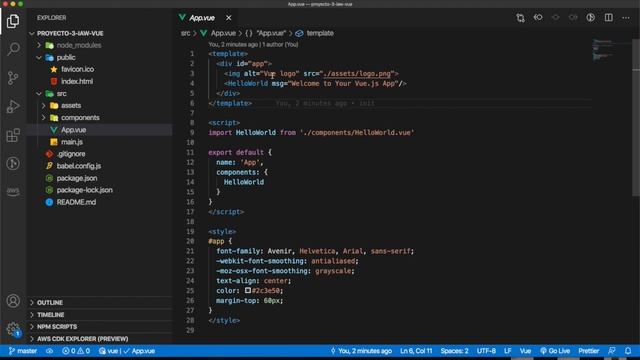
Task: Click the "App.vue" braces breadcrumb
Action: tap(266, 33)
